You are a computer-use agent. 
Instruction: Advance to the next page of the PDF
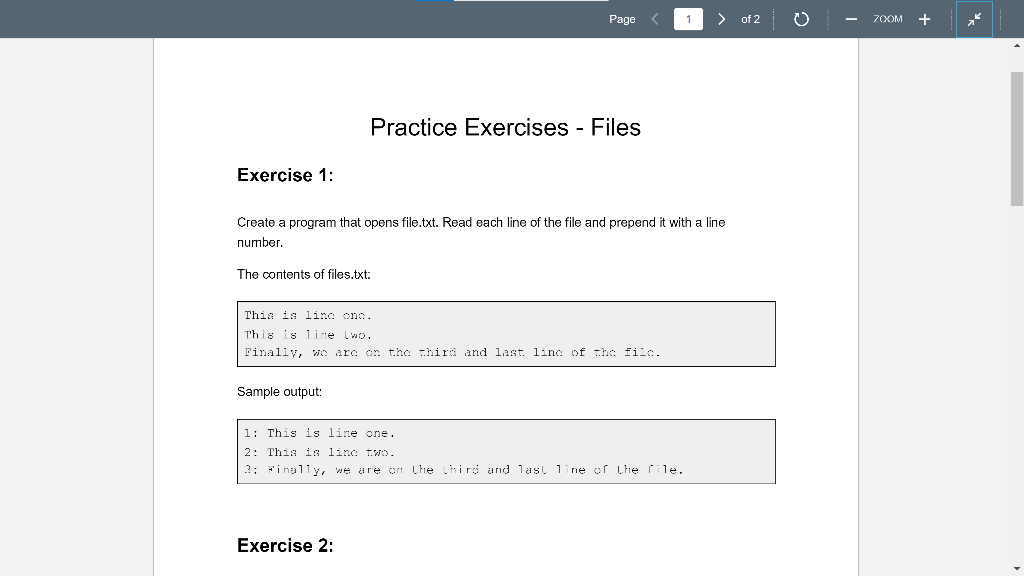pyautogui.click(x=722, y=18)
